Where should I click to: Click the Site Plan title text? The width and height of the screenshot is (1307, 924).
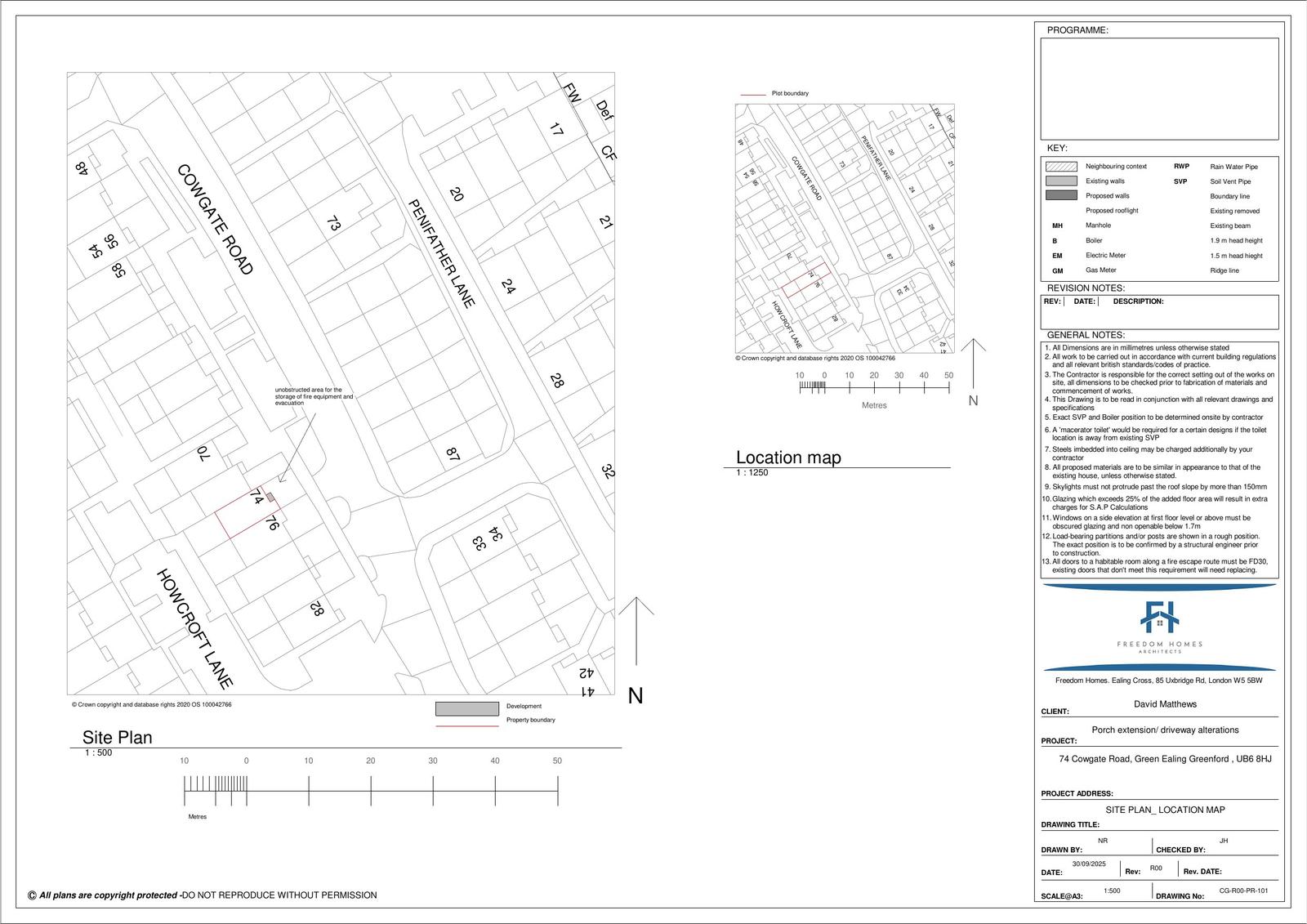[x=118, y=737]
